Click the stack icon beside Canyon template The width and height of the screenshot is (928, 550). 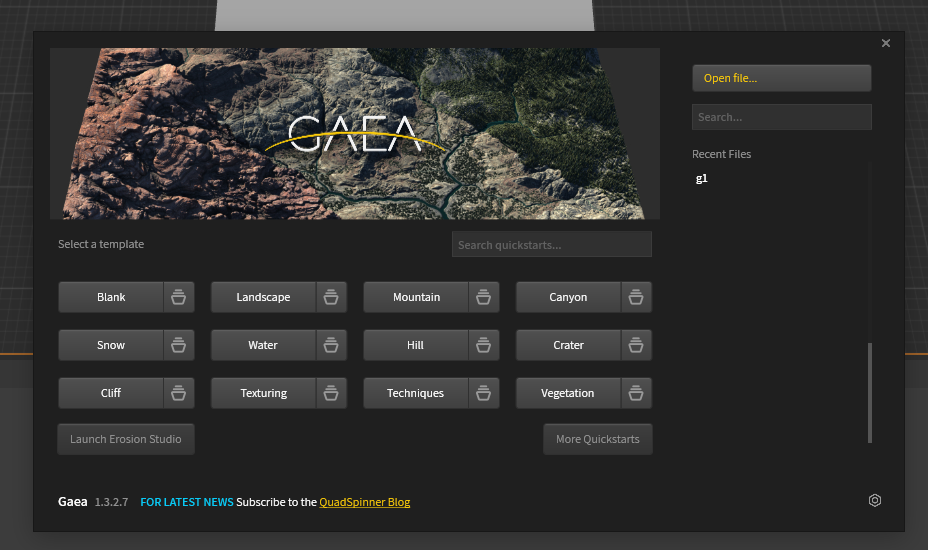coord(637,297)
